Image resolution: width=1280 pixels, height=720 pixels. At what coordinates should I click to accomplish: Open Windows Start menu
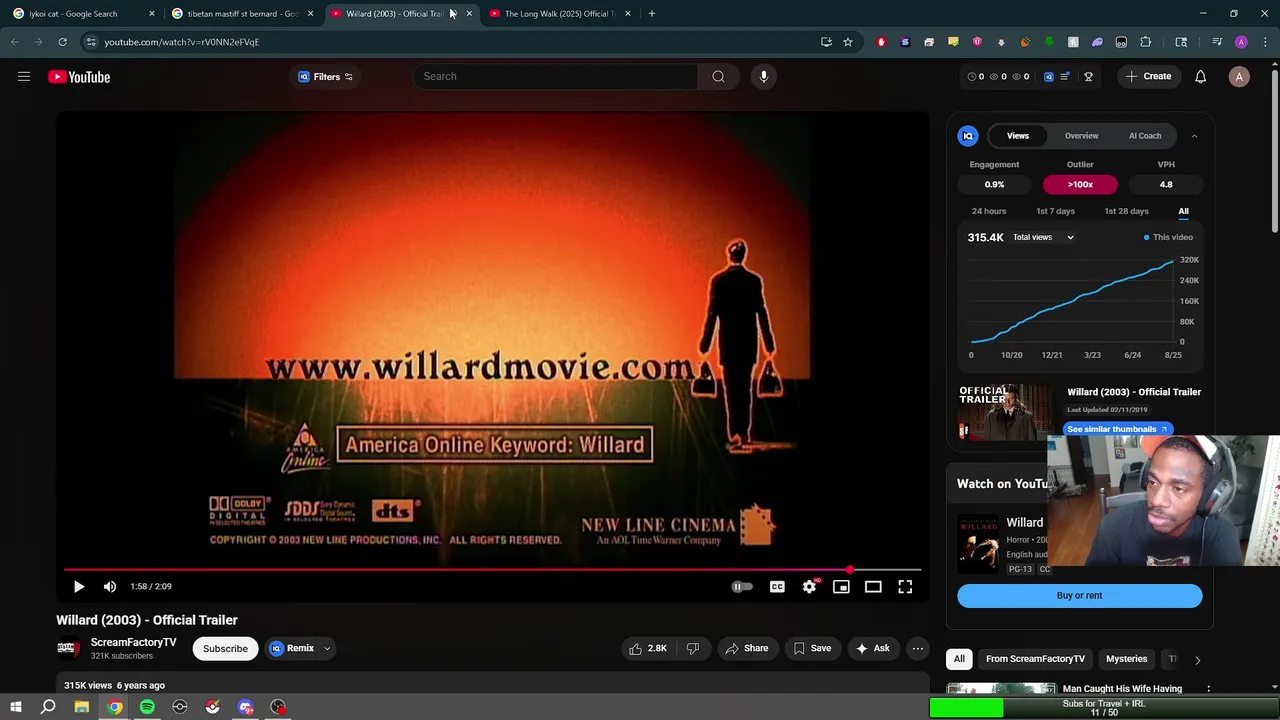coord(16,707)
